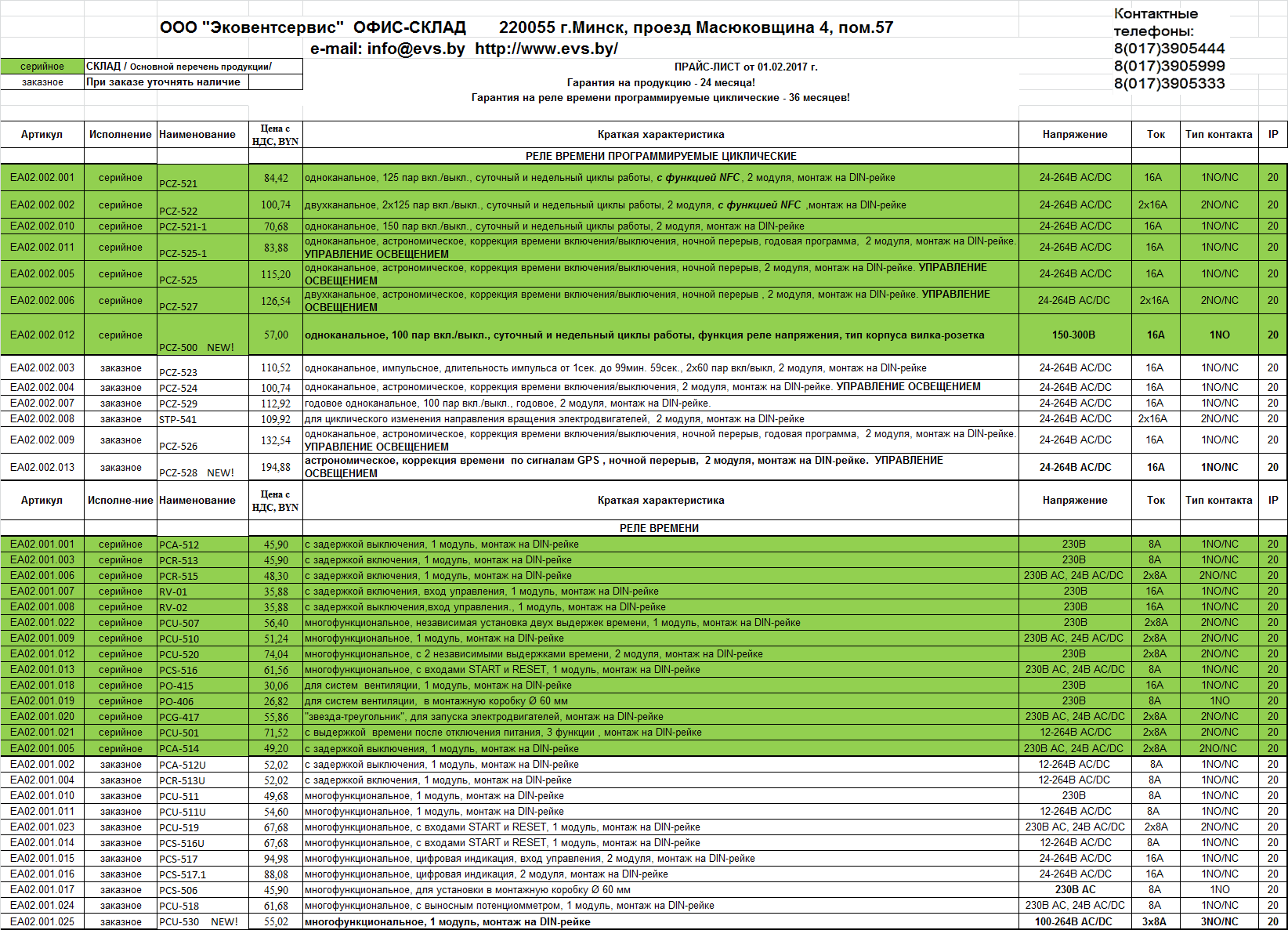The height and width of the screenshot is (930, 1288).
Task: Select section title 'РЕЛЕ ВРЕМЕНИ'
Action: [x=660, y=528]
